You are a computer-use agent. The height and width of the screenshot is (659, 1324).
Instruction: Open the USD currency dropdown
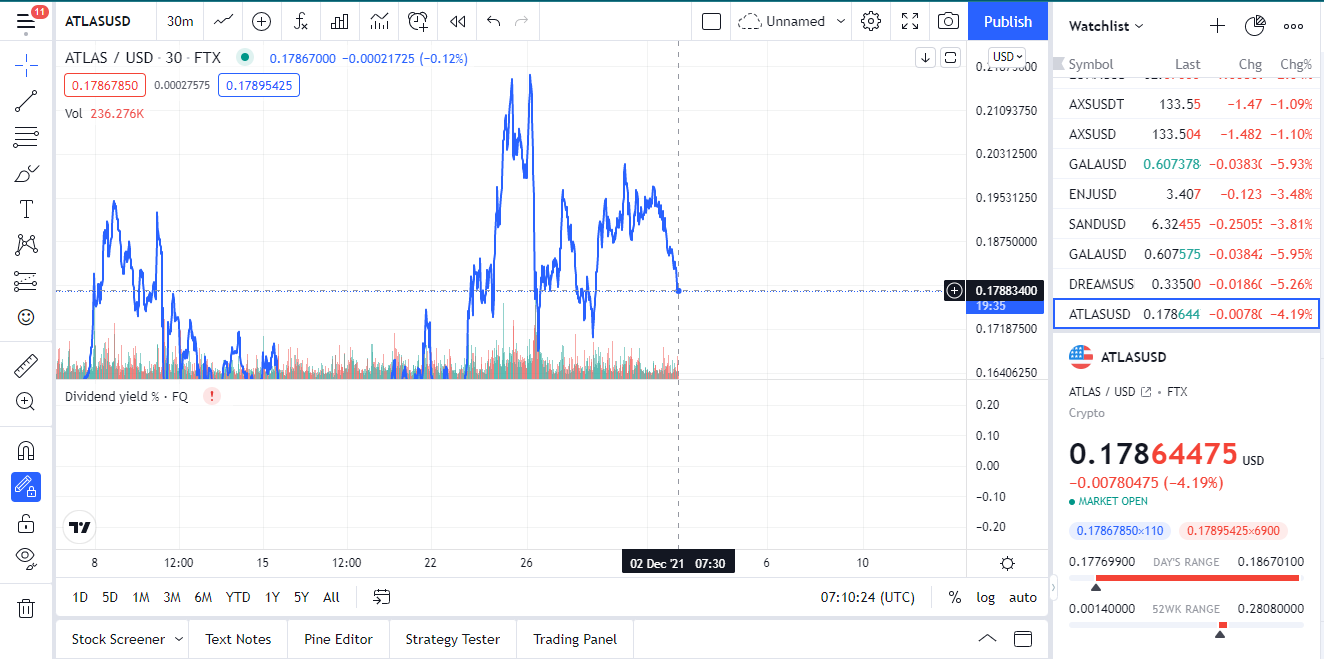click(x=1007, y=57)
